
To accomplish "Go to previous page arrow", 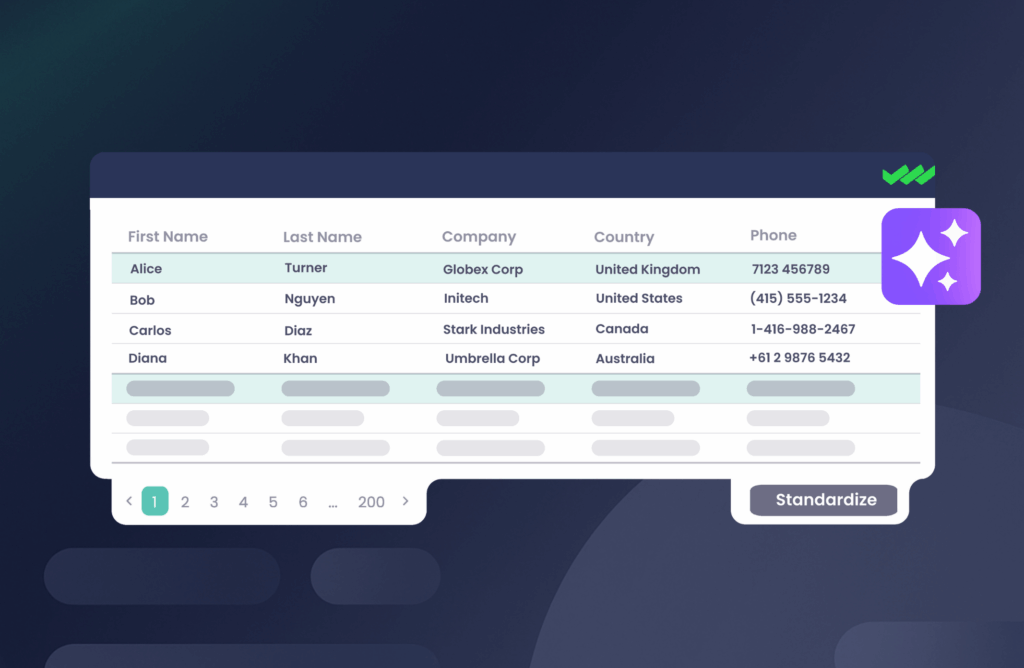I will [129, 501].
